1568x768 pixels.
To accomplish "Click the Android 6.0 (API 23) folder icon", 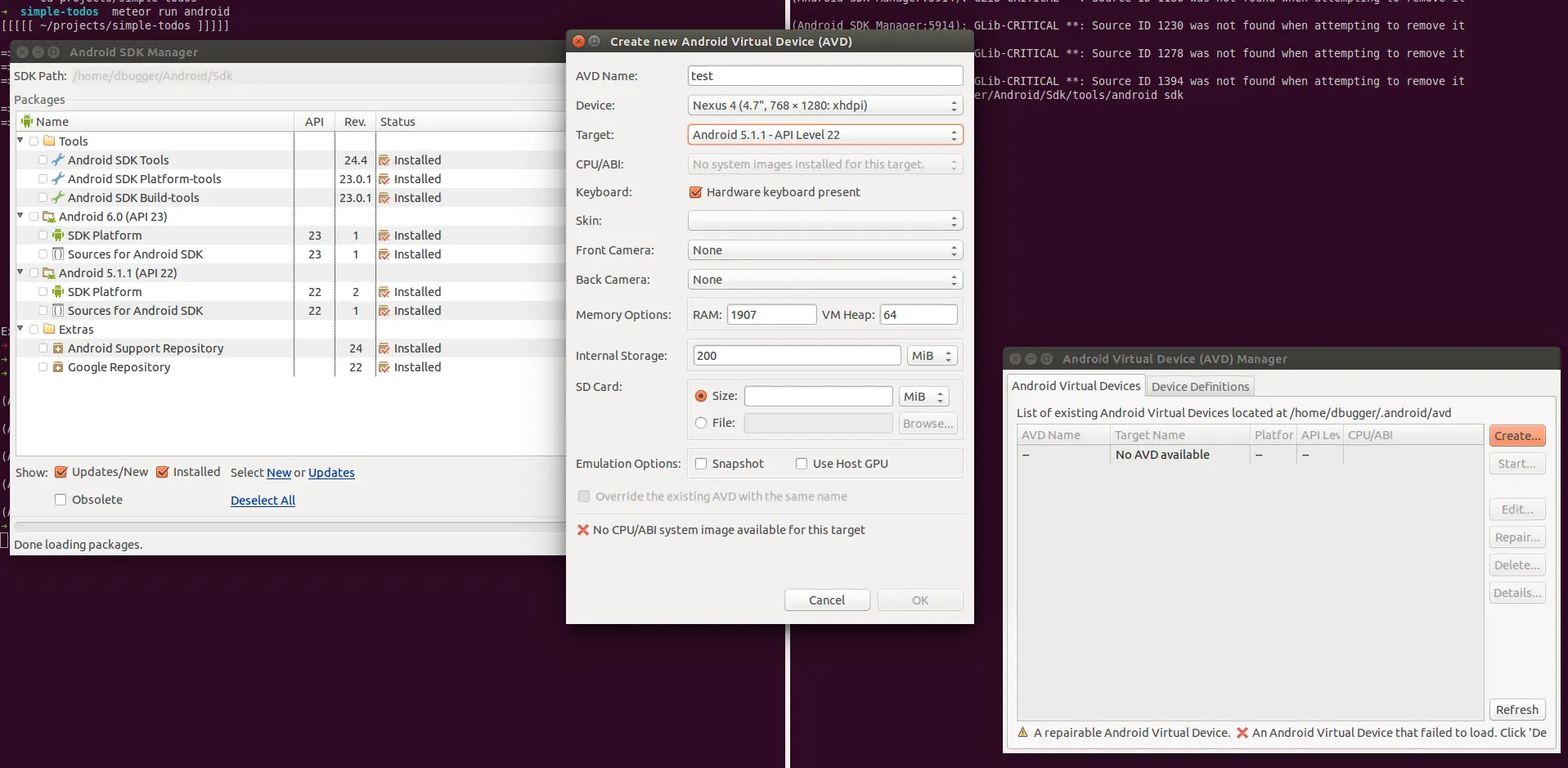I will (49, 217).
